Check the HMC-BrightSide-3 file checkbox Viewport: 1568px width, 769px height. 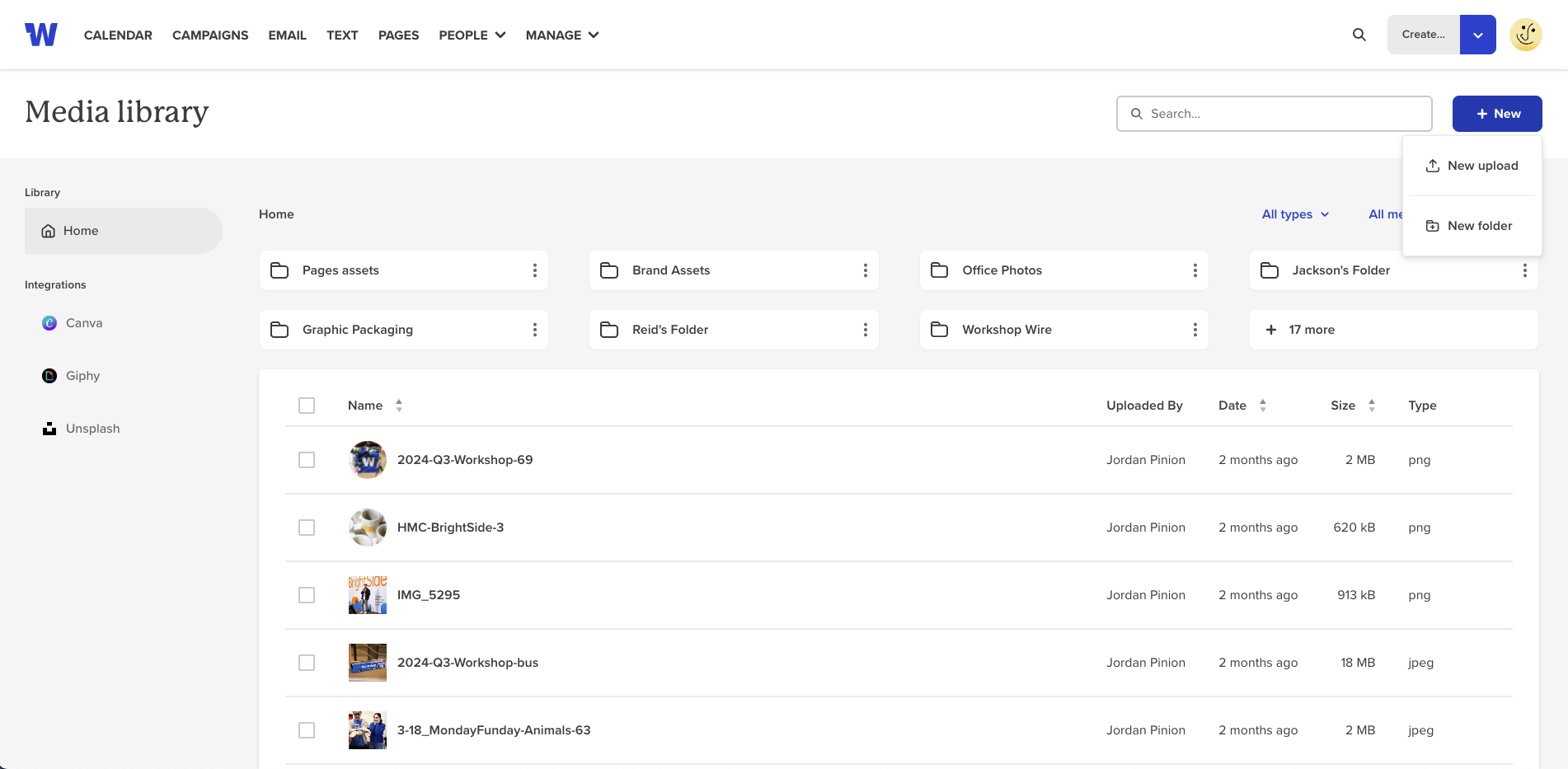pyautogui.click(x=307, y=528)
